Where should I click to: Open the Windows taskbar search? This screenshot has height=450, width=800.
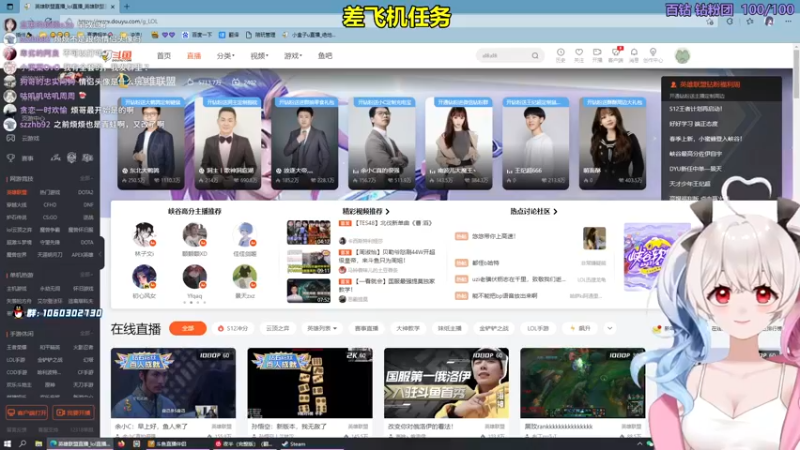click(22, 444)
